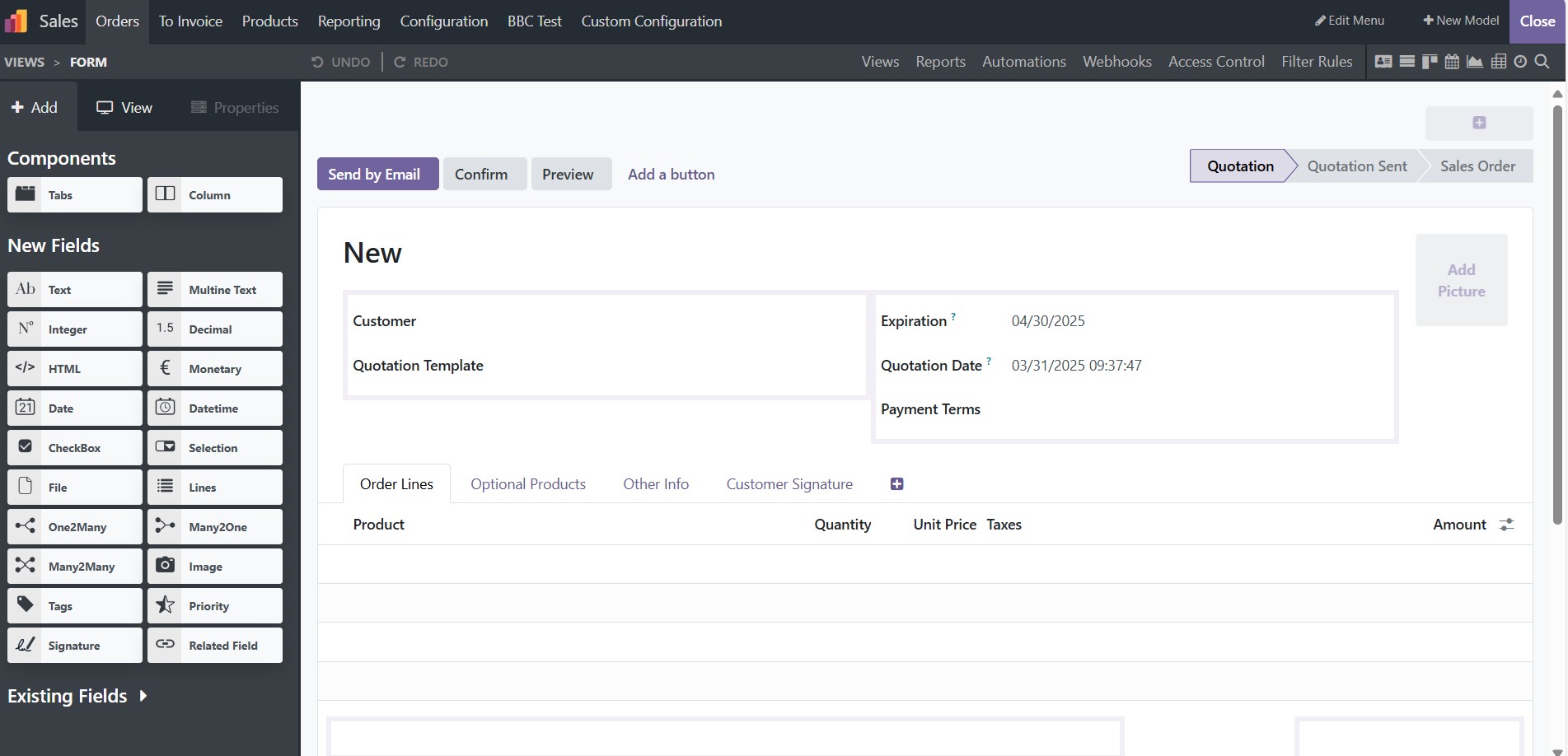This screenshot has width=1568, height=756.
Task: Switch to the Graph view editor
Action: tap(1475, 61)
